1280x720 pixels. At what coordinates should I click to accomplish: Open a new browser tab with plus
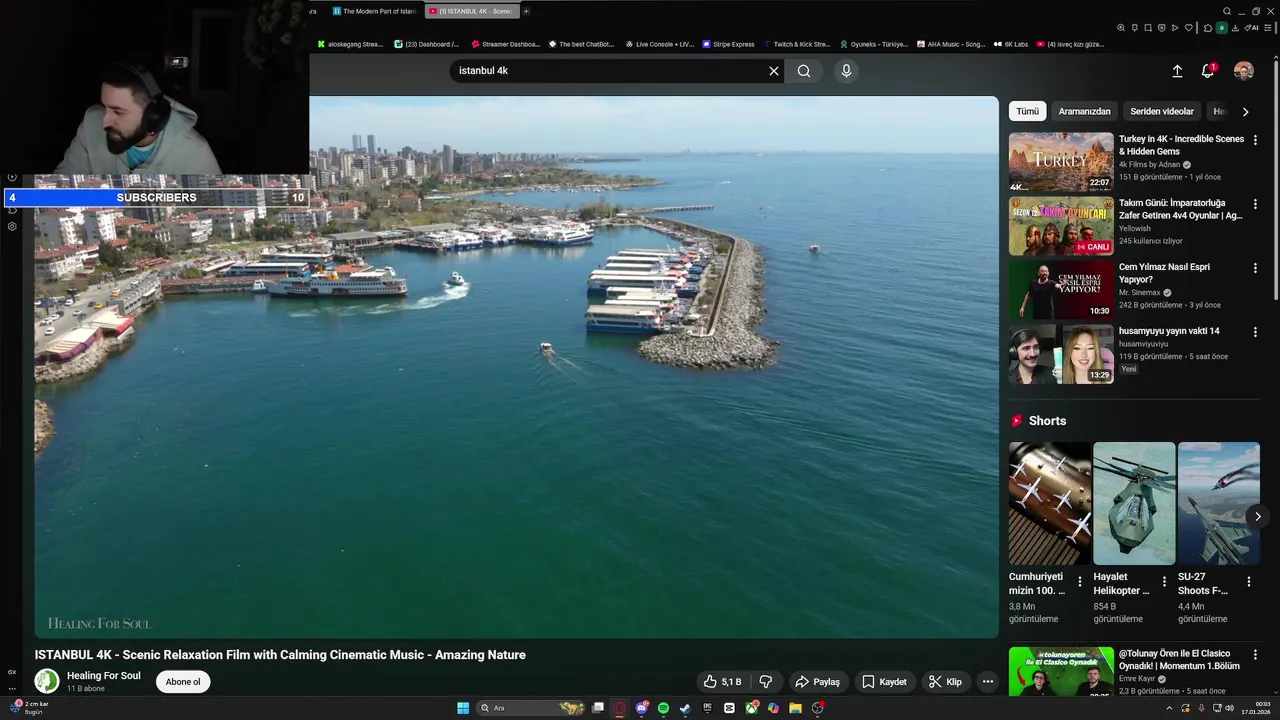tap(526, 11)
